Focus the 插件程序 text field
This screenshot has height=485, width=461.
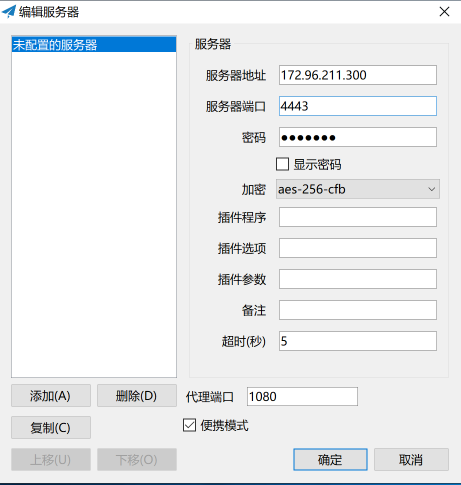point(358,217)
